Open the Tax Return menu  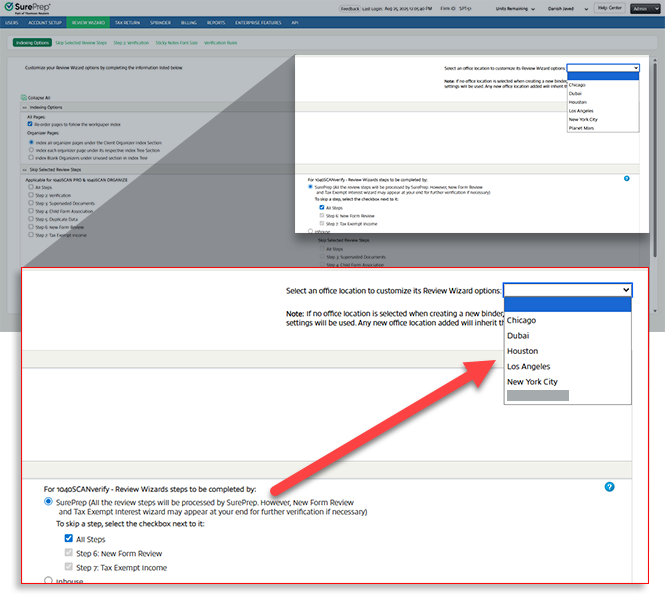coord(127,22)
